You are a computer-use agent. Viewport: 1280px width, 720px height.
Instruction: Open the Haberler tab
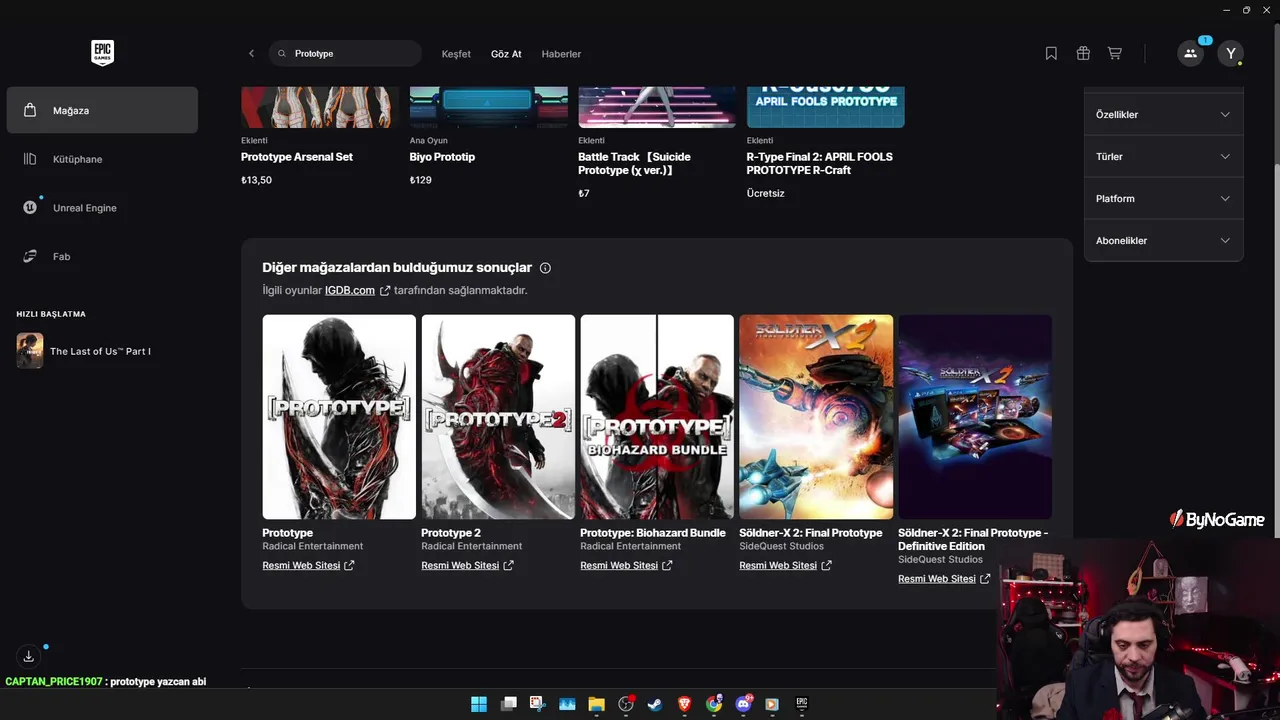[x=561, y=54]
